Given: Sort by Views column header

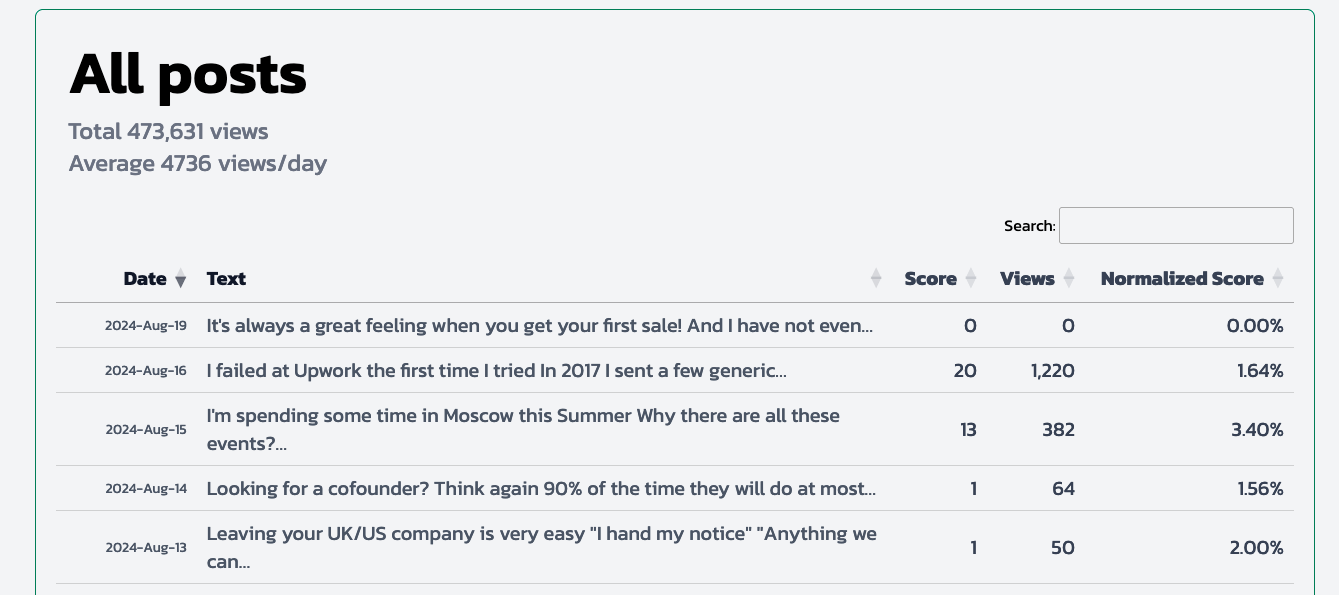Looking at the screenshot, I should point(1027,279).
